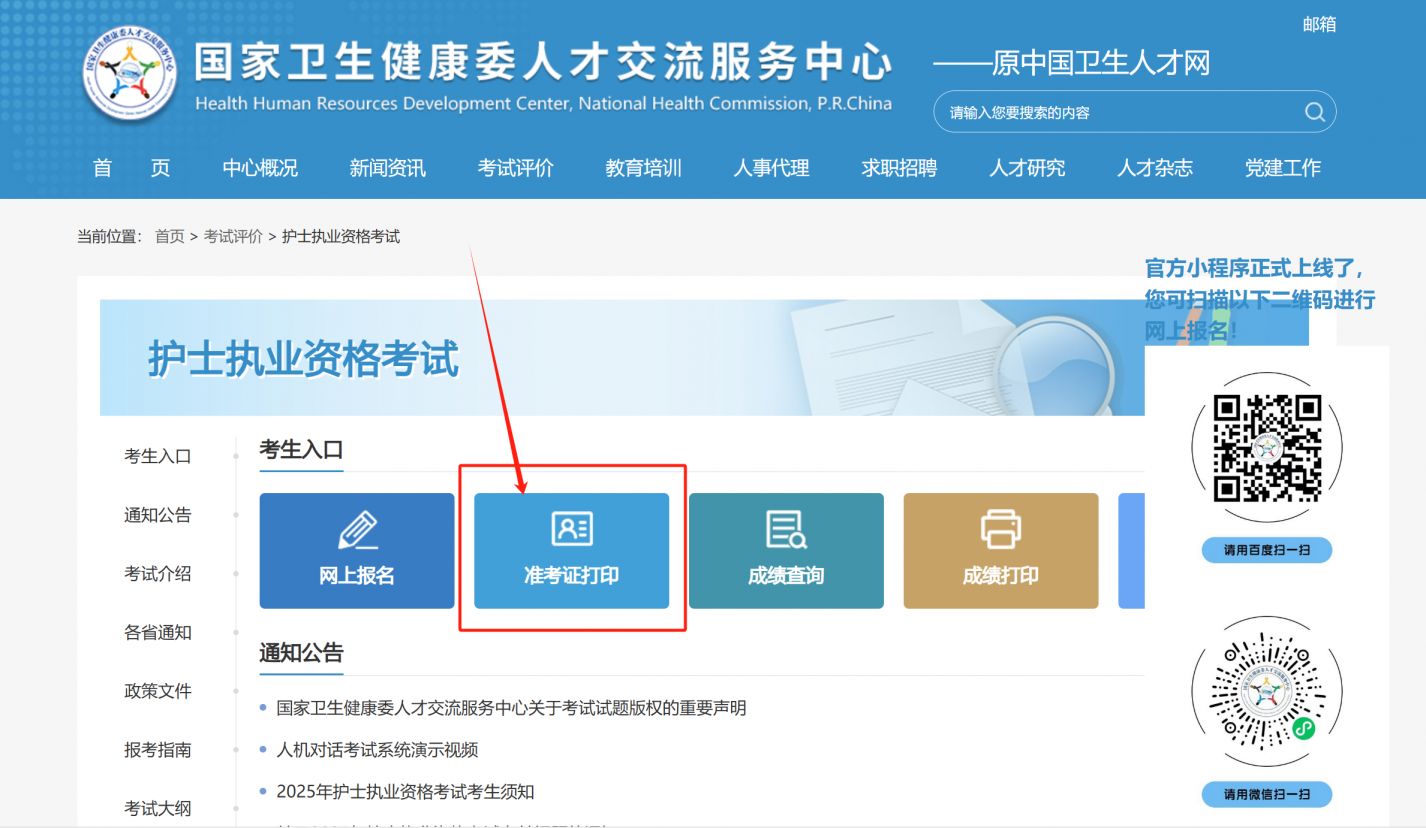Open 考试评价 navigation menu

point(515,168)
